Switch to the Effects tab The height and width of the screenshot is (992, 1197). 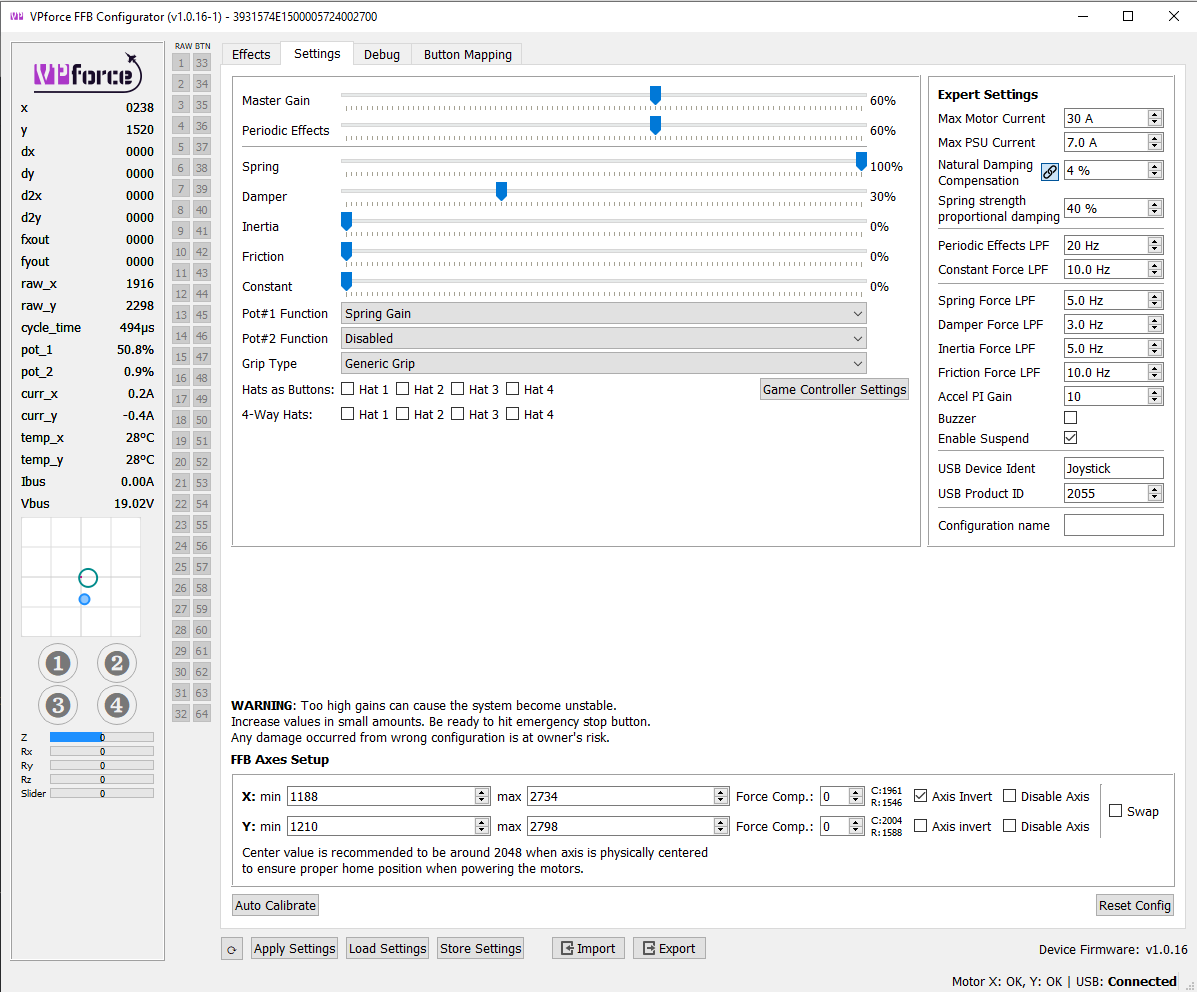click(x=251, y=54)
